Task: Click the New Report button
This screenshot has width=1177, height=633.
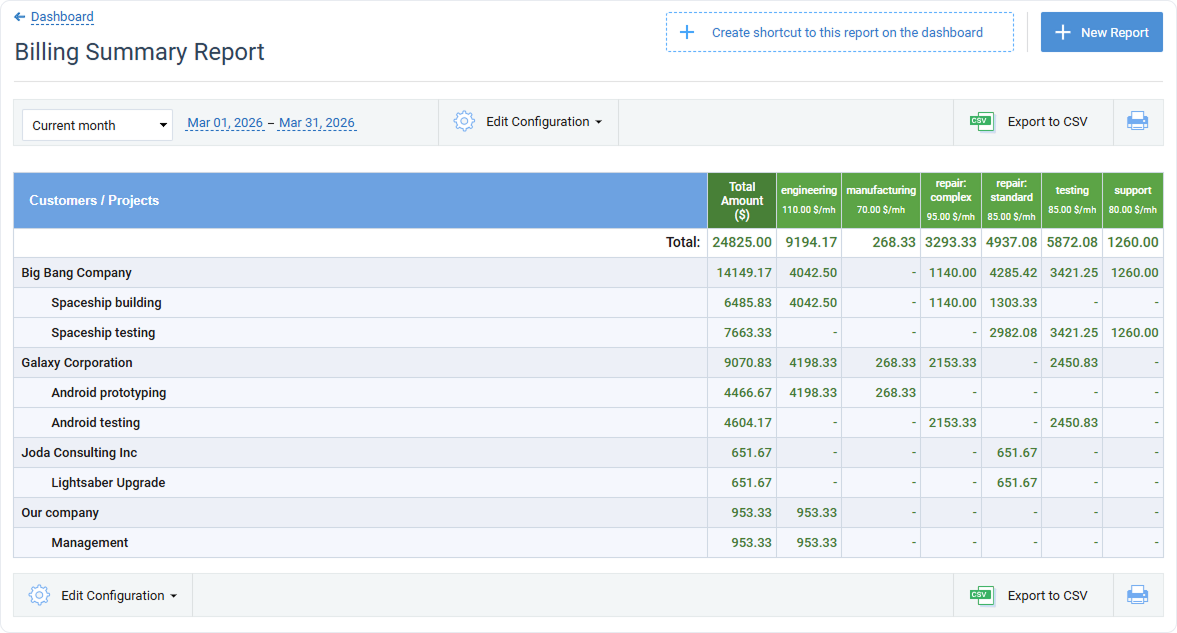Action: pyautogui.click(x=1101, y=31)
